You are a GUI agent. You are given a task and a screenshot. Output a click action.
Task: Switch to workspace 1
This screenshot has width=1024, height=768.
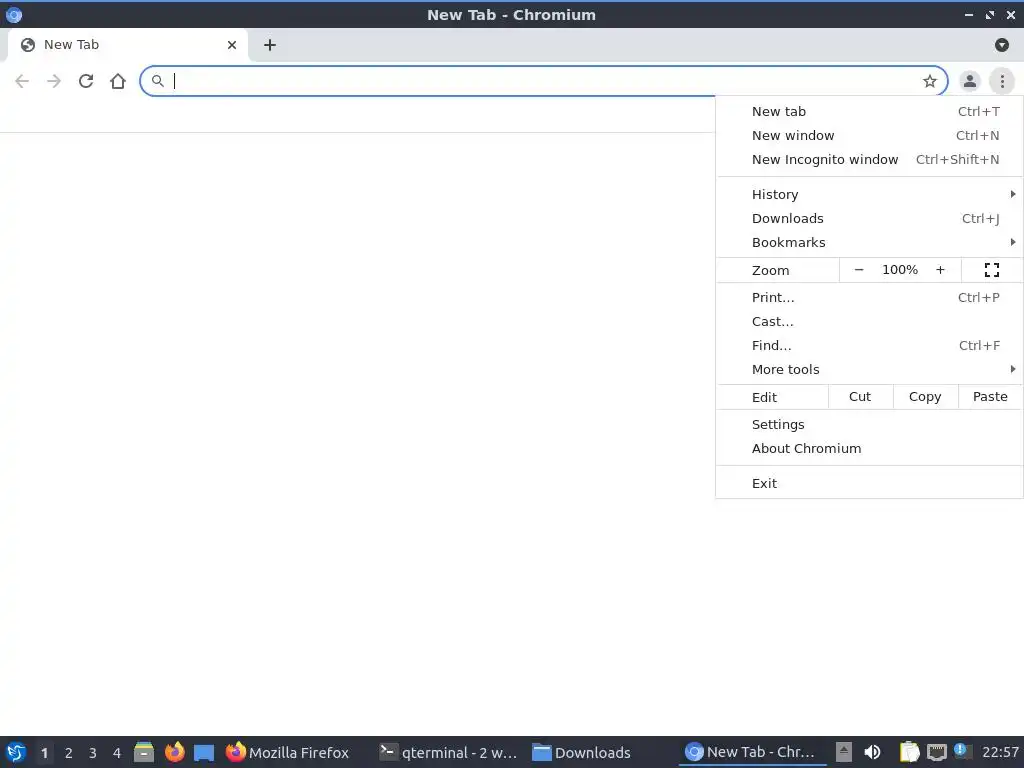click(x=44, y=753)
